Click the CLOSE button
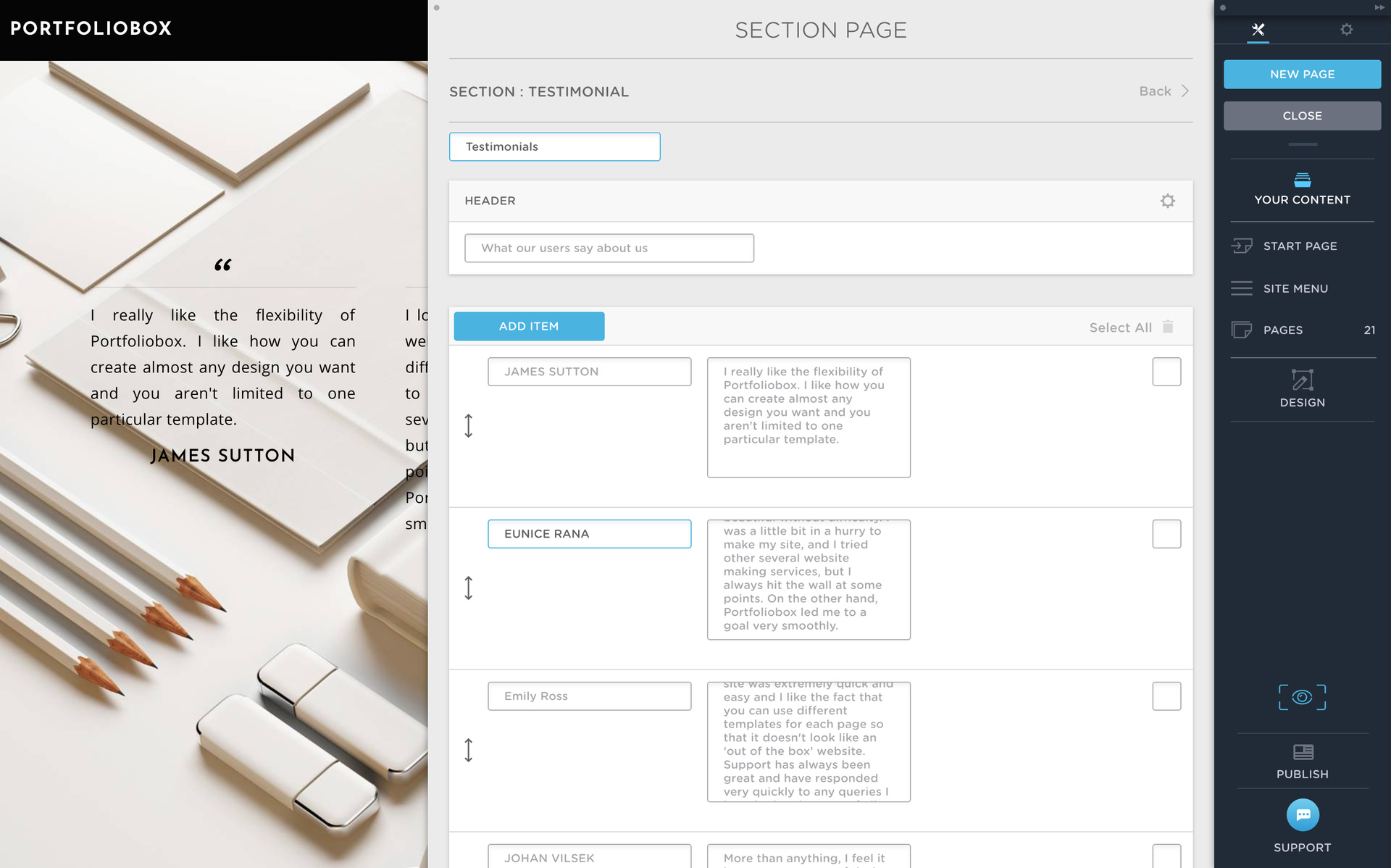Screen dimensions: 1391x868 [1302, 116]
